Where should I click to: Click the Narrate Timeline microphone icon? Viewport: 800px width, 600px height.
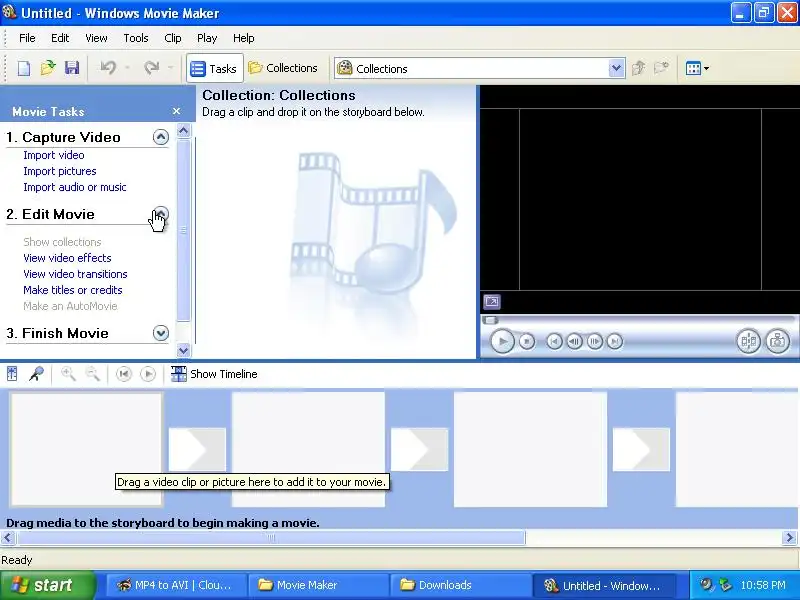point(36,374)
